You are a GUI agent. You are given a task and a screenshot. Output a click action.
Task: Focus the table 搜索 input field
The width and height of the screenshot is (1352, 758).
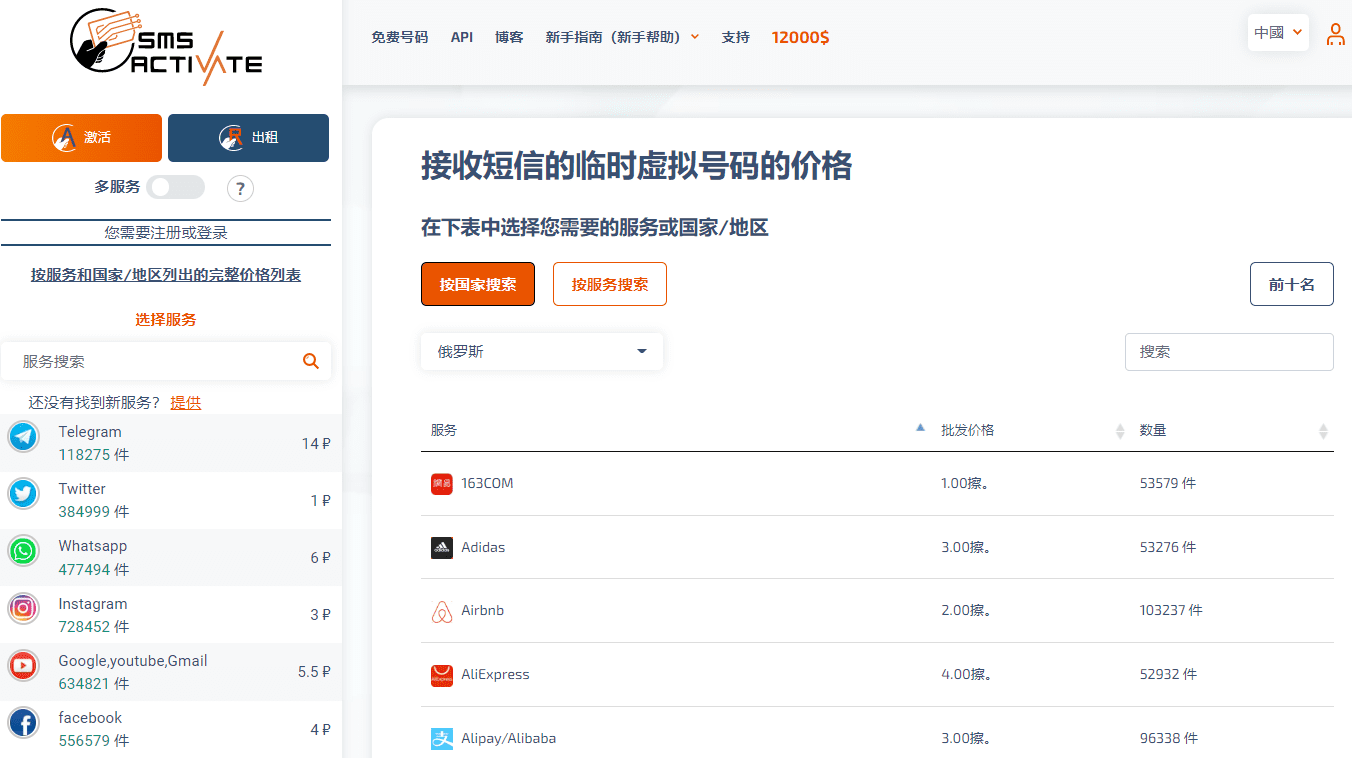point(1228,352)
